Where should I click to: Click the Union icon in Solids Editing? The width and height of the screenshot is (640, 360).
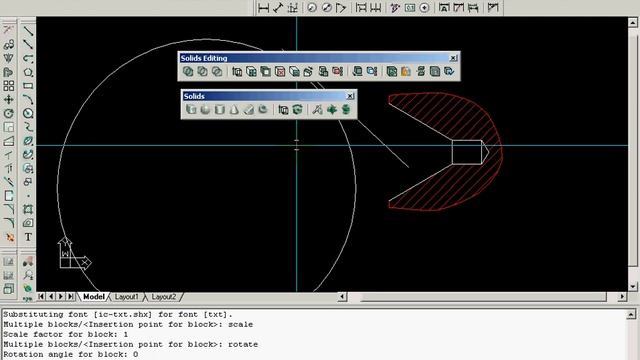coord(188,71)
